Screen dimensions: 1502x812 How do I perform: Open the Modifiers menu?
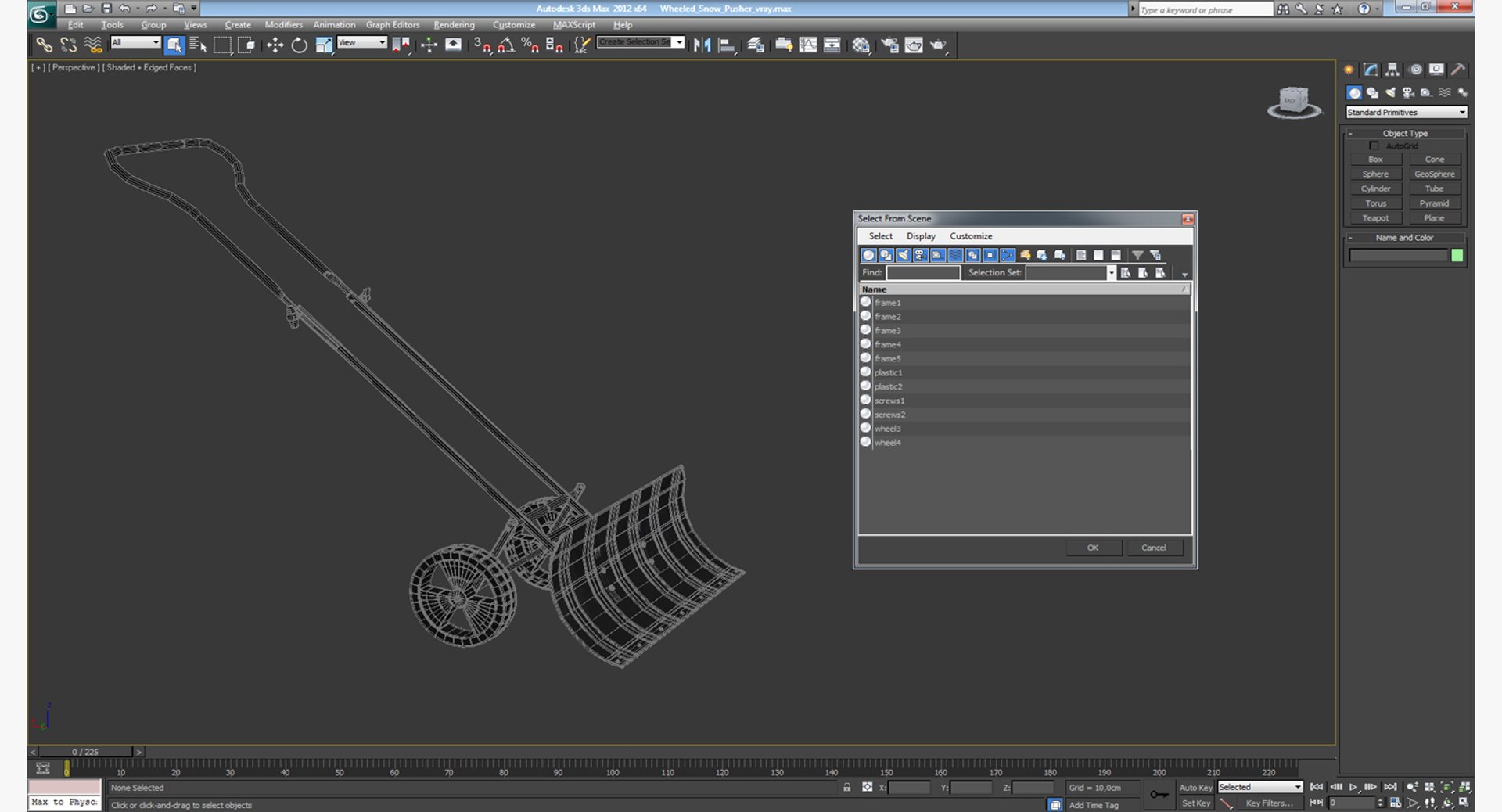pyautogui.click(x=284, y=25)
